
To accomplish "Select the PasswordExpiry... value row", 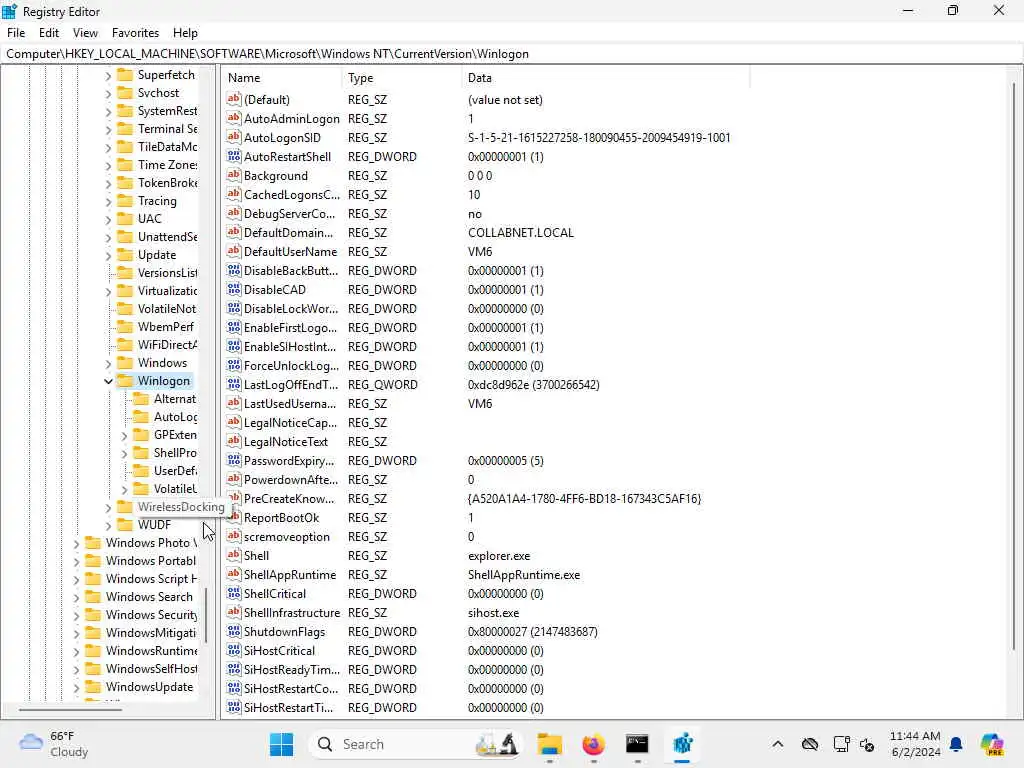I will (x=289, y=460).
